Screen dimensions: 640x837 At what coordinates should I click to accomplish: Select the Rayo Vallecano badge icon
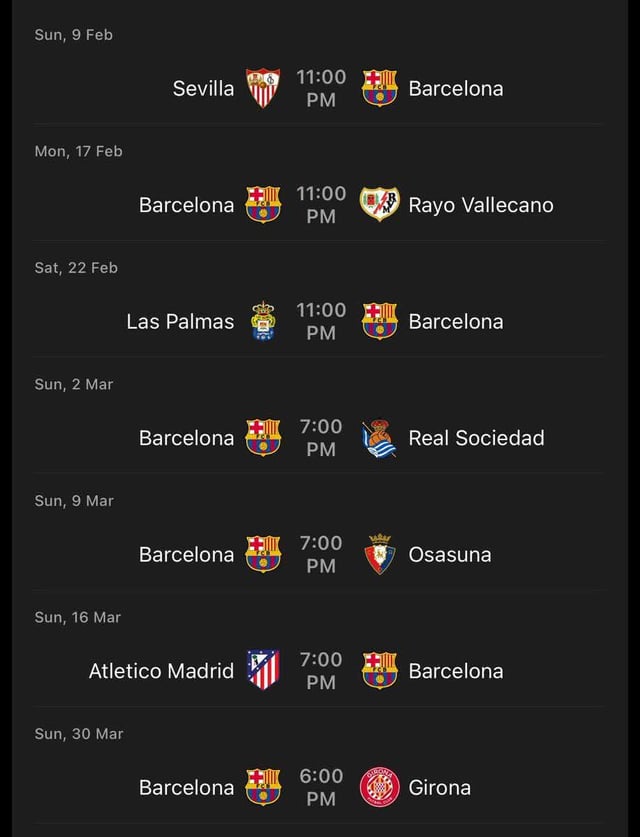[x=381, y=204]
